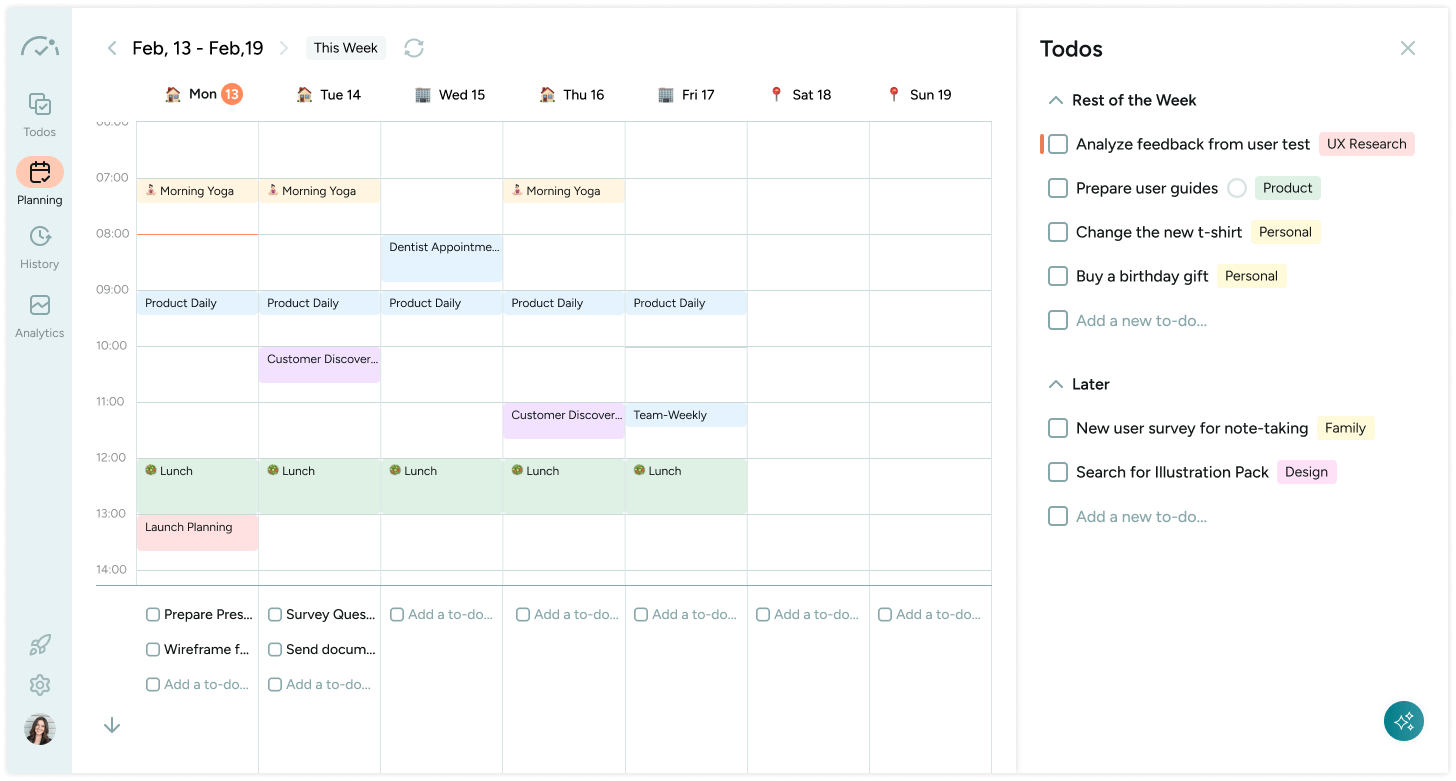Click Add a new to-do under Later
Viewport: 1456px width, 781px height.
click(1141, 517)
